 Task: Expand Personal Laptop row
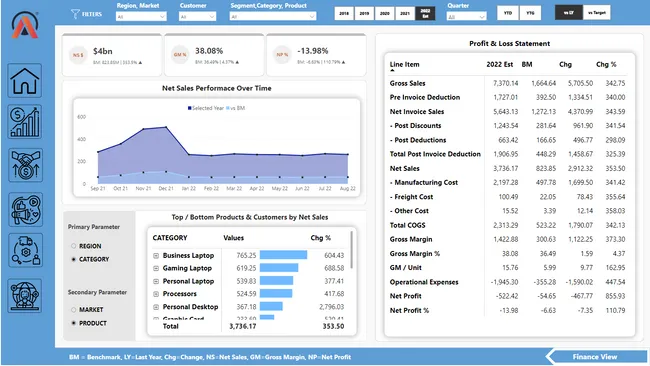[156, 281]
